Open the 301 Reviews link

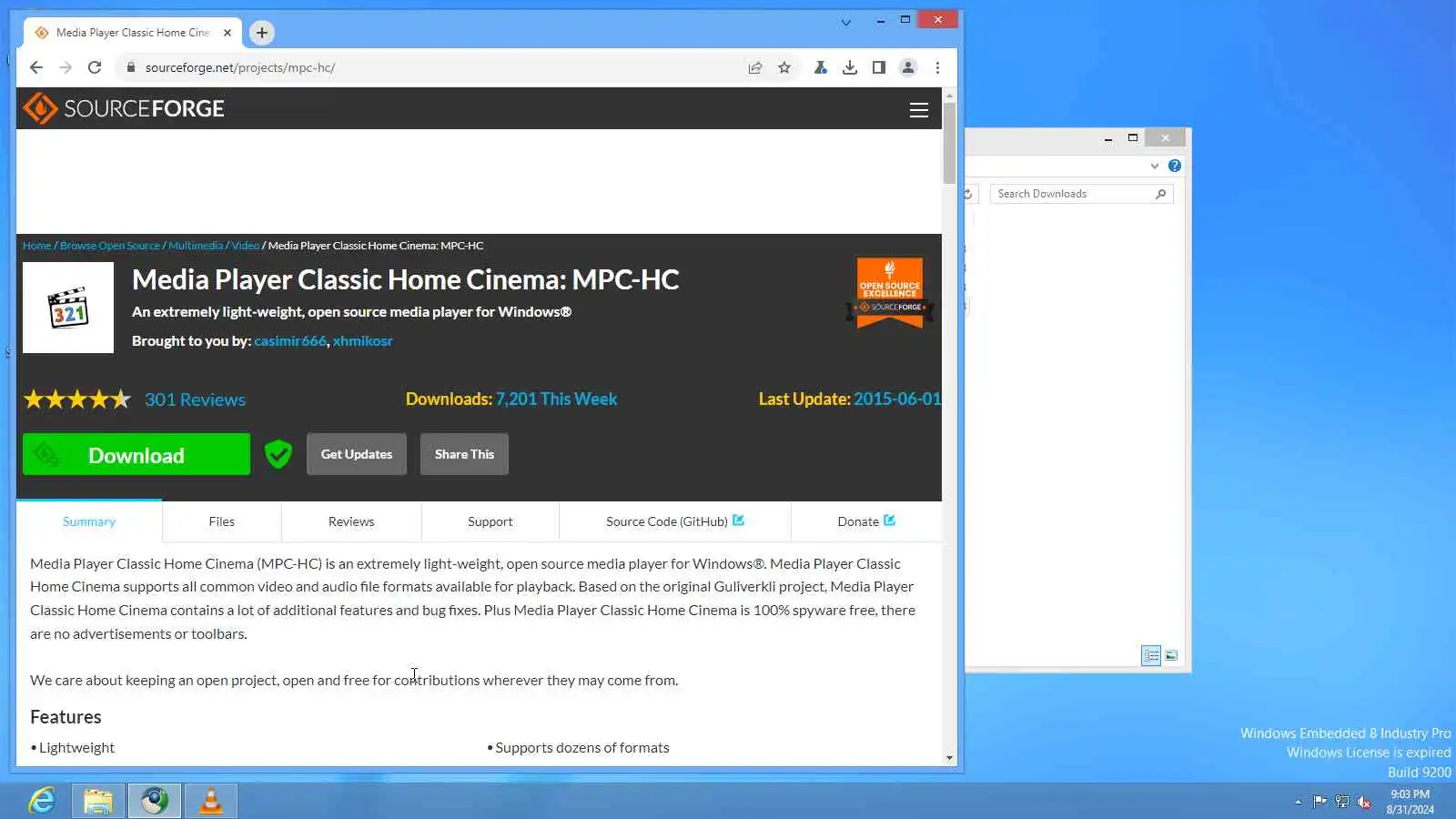pos(195,399)
